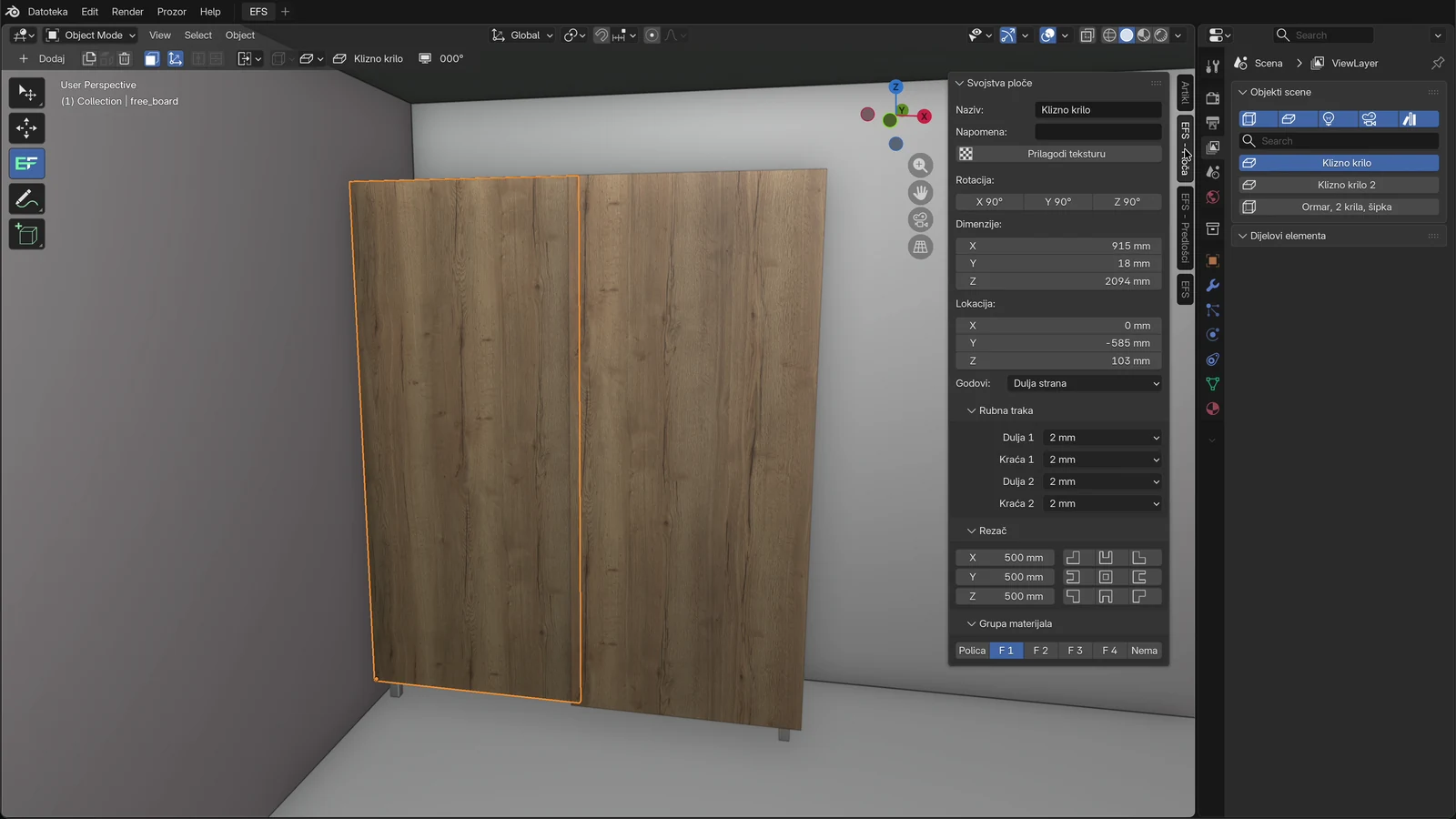Click the delete trash icon in header
1456x819 pixels.
coord(125,58)
